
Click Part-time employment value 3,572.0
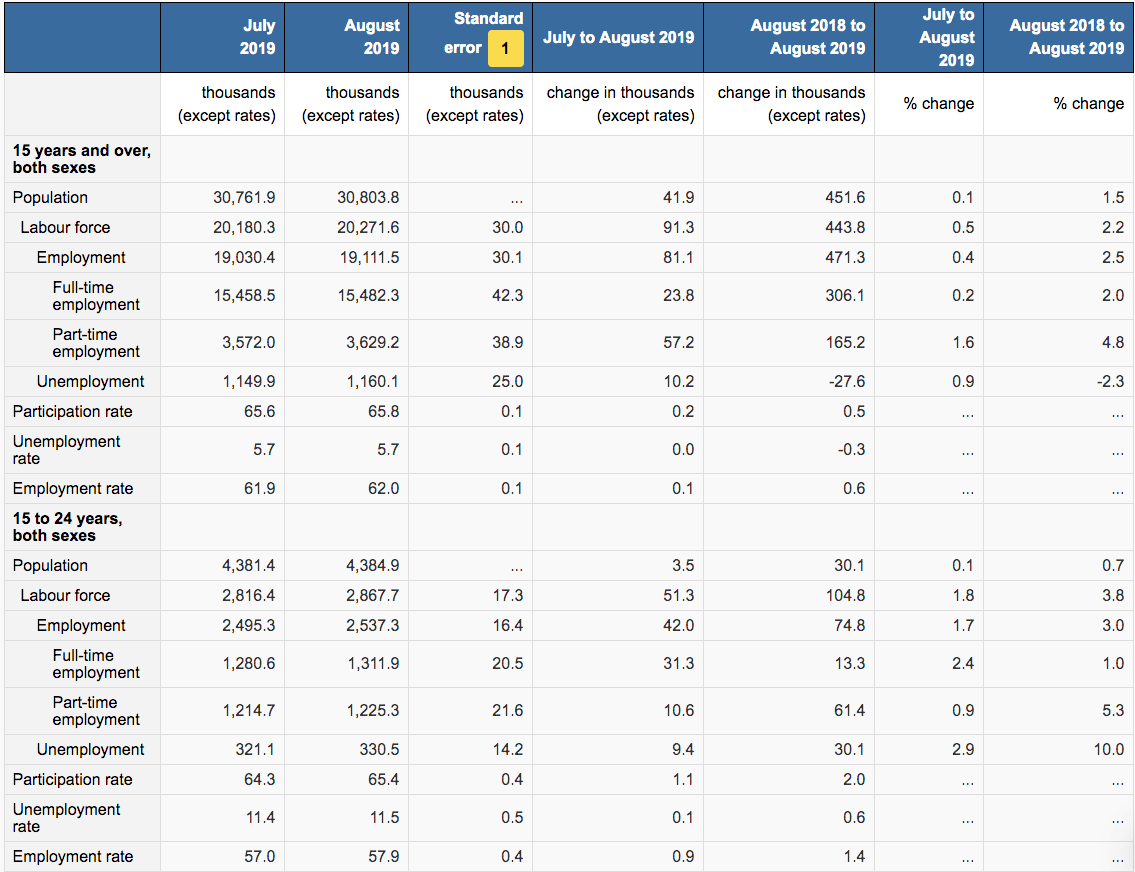[248, 342]
